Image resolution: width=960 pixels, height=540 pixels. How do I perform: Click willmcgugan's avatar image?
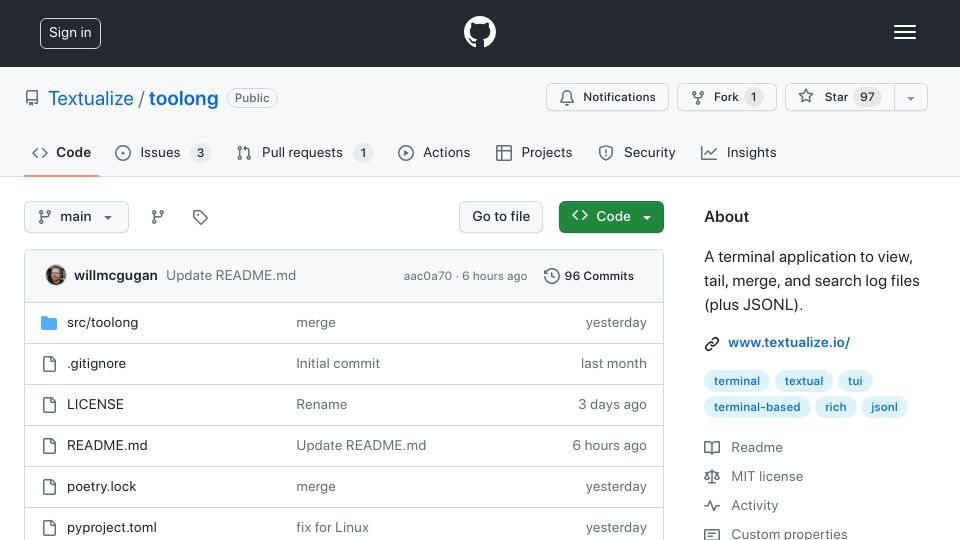coord(56,276)
